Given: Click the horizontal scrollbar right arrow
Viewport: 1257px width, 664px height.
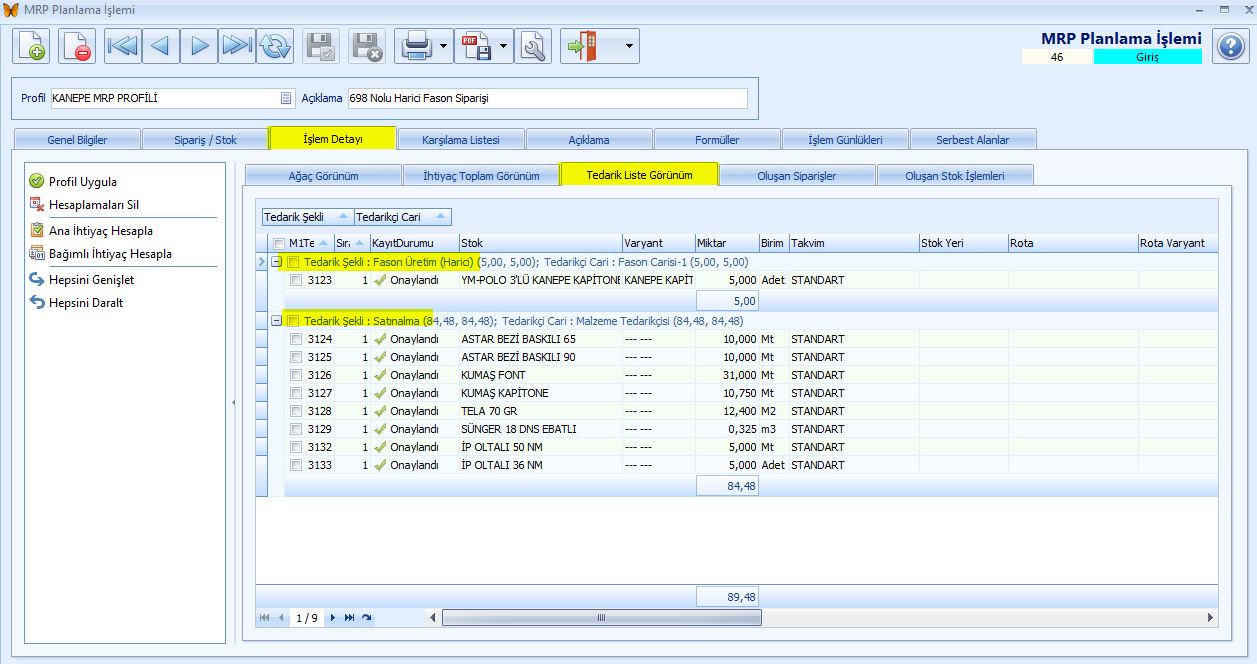Looking at the screenshot, I should [x=1211, y=618].
